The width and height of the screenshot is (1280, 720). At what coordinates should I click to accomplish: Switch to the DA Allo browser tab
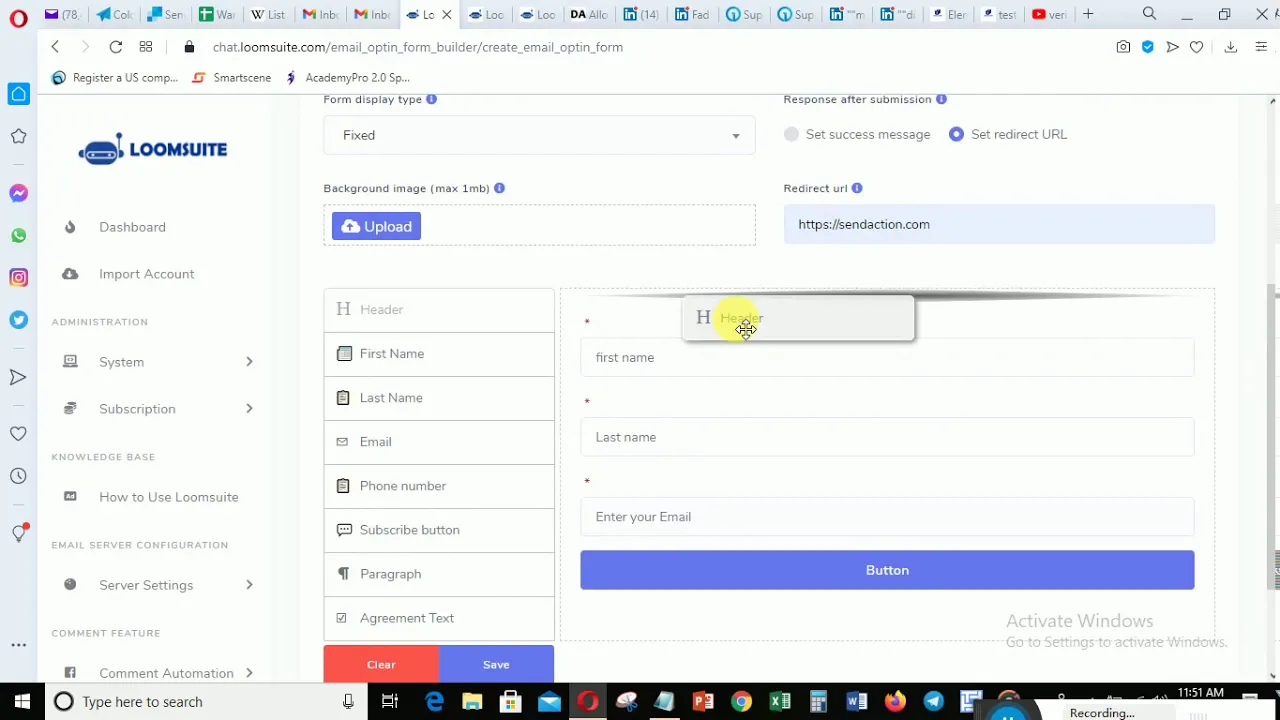coord(588,14)
